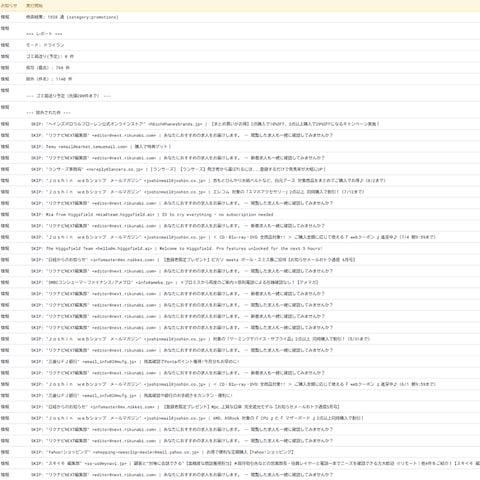Select the SKIP line for Temu
Image resolution: width=480 pixels, height=480 pixels.
click(240, 147)
